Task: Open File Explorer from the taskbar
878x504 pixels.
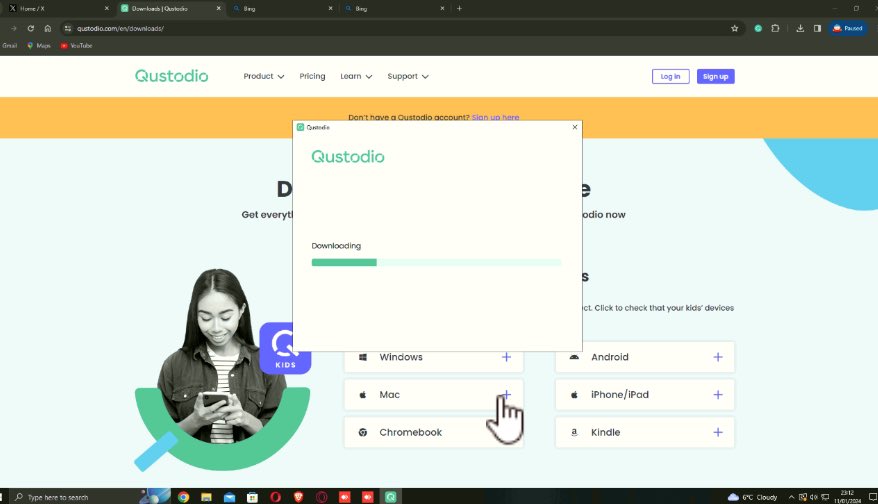Action: tap(206, 497)
